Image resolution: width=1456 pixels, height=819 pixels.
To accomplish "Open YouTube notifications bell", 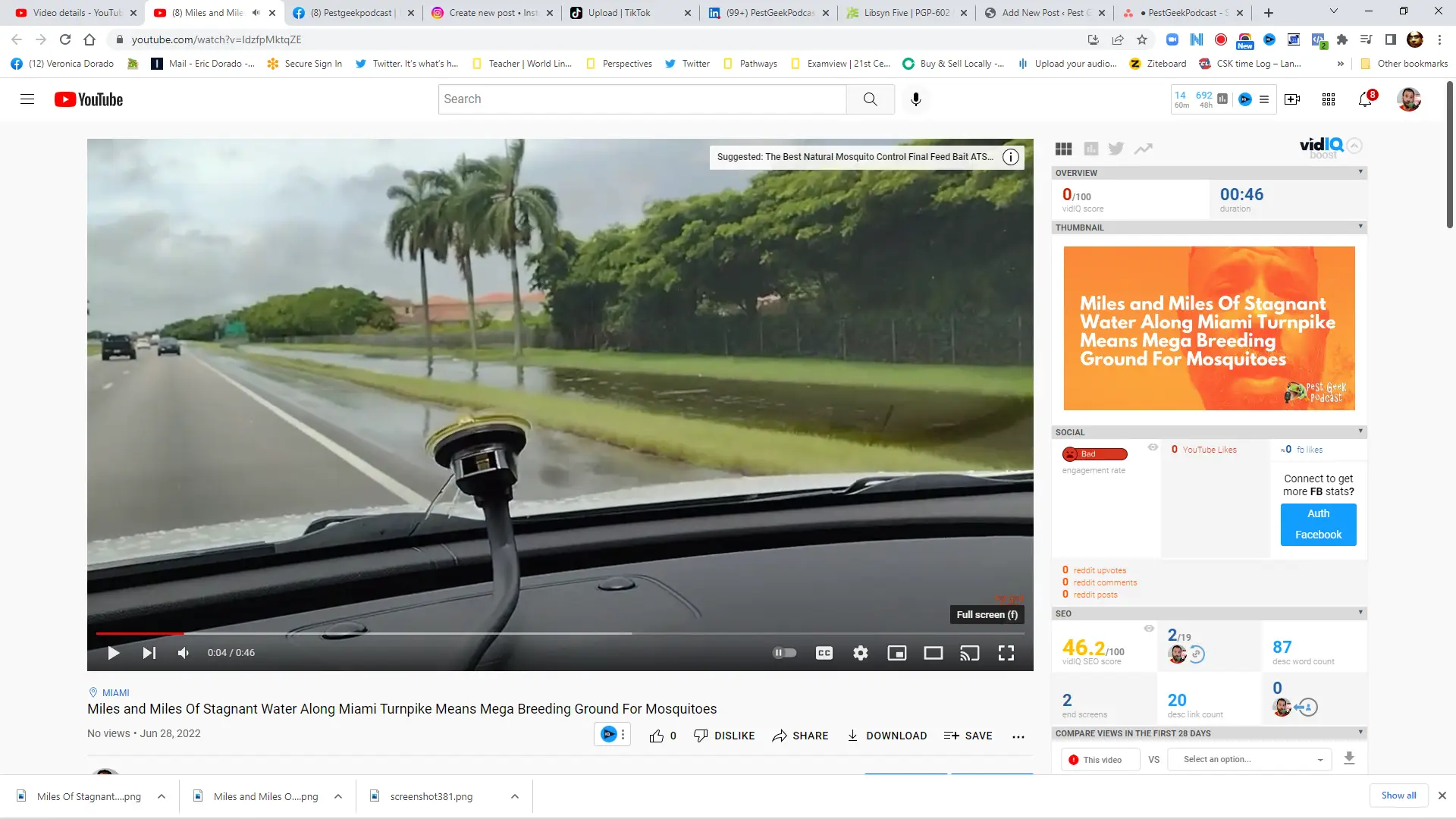I will click(x=1365, y=99).
